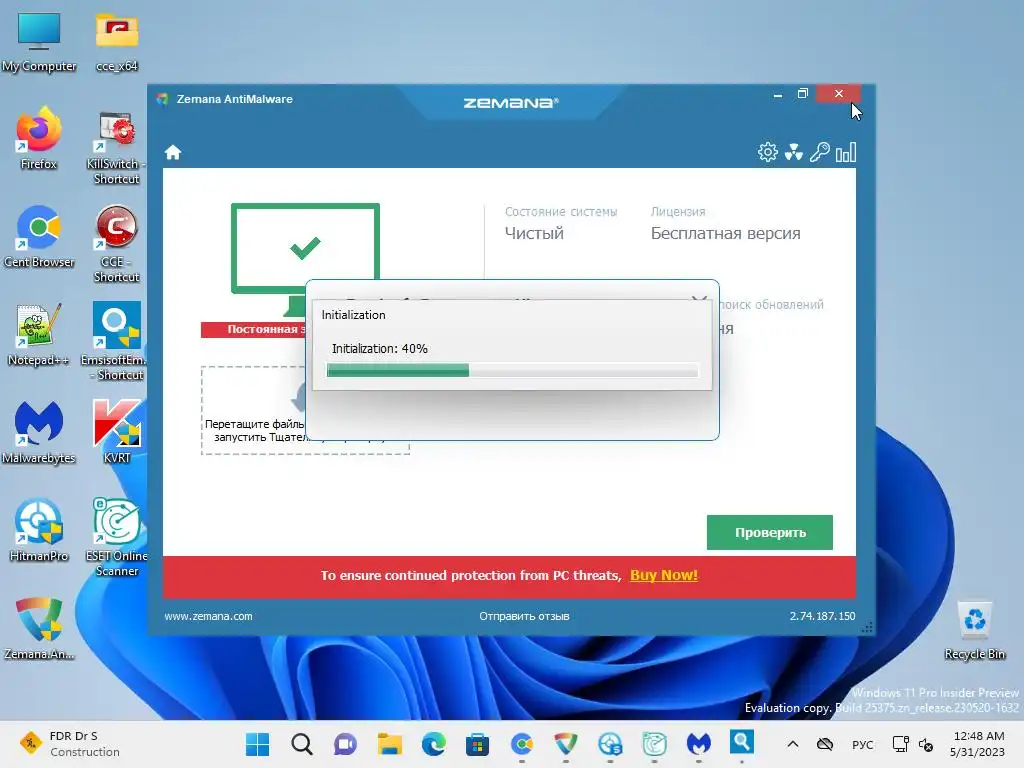Open Zemana AntiMalware desktop shortcut
Viewport: 1024px width, 768px height.
39,628
